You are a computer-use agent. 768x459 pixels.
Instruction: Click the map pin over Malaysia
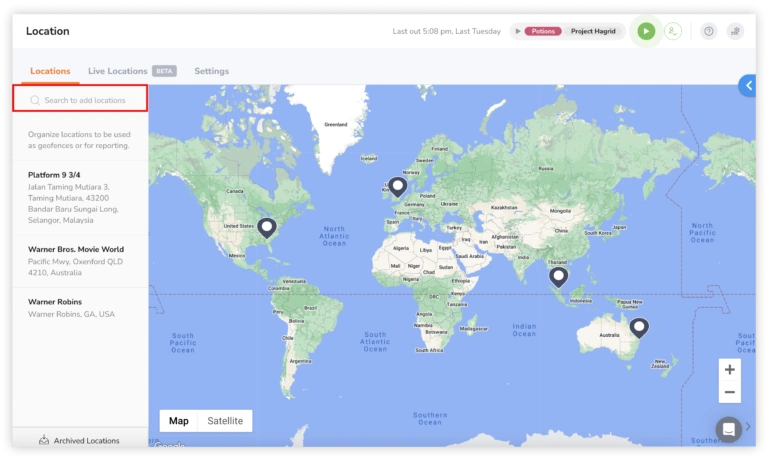[x=558, y=277]
